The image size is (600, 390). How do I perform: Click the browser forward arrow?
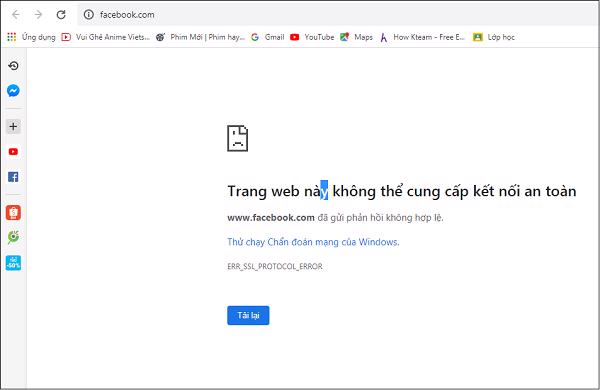click(x=38, y=15)
